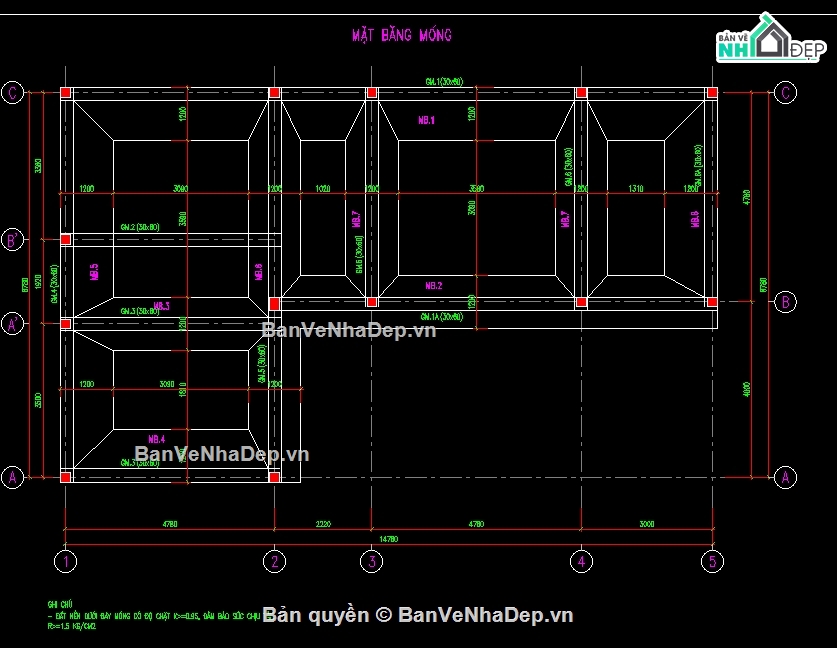The image size is (837, 648).
Task: Select red column at axis C-3
Action: [x=372, y=92]
